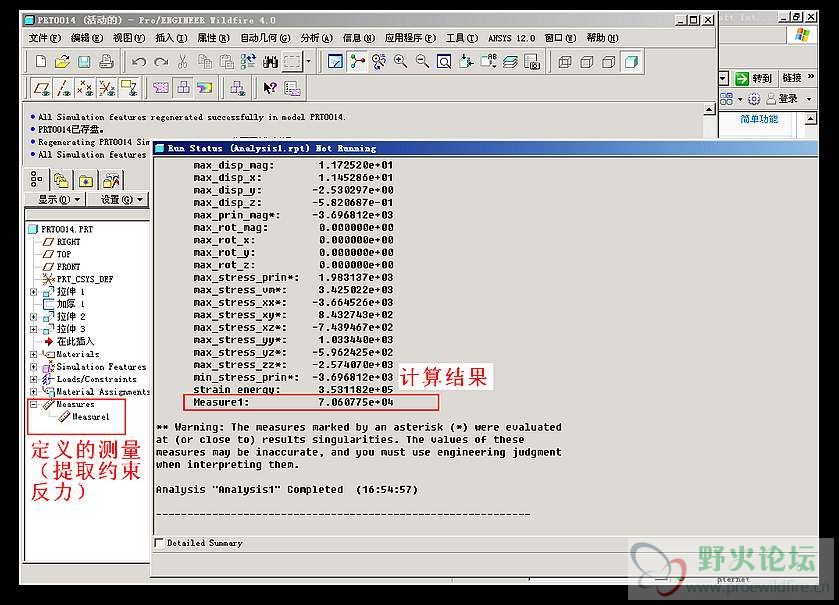
Task: Switch to No Hidden display
Action: coord(608,62)
